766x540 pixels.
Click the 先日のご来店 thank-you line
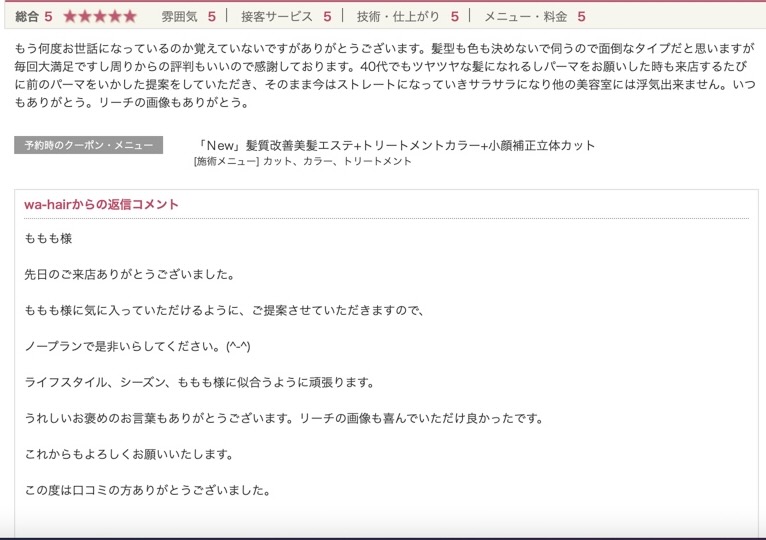(129, 275)
